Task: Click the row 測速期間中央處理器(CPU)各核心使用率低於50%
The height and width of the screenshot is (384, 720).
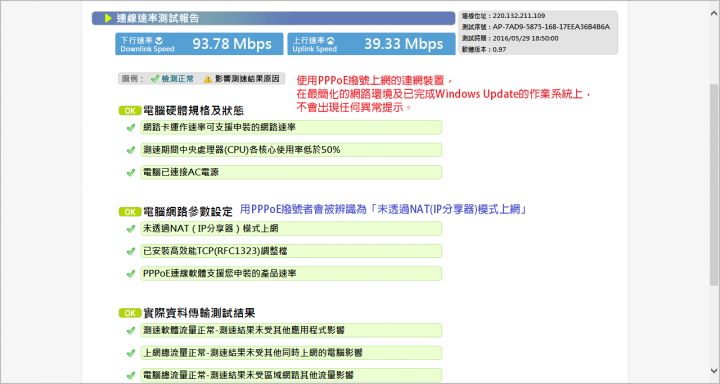Action: click(291, 150)
